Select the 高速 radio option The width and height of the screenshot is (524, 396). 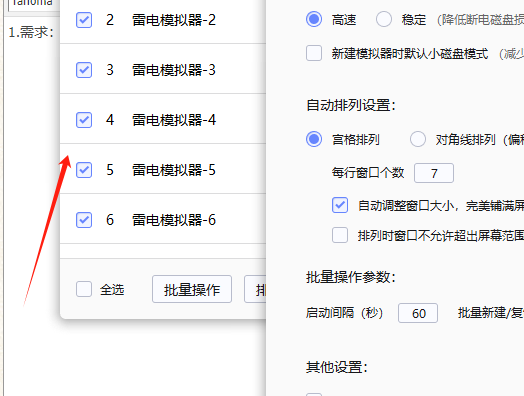tap(314, 19)
